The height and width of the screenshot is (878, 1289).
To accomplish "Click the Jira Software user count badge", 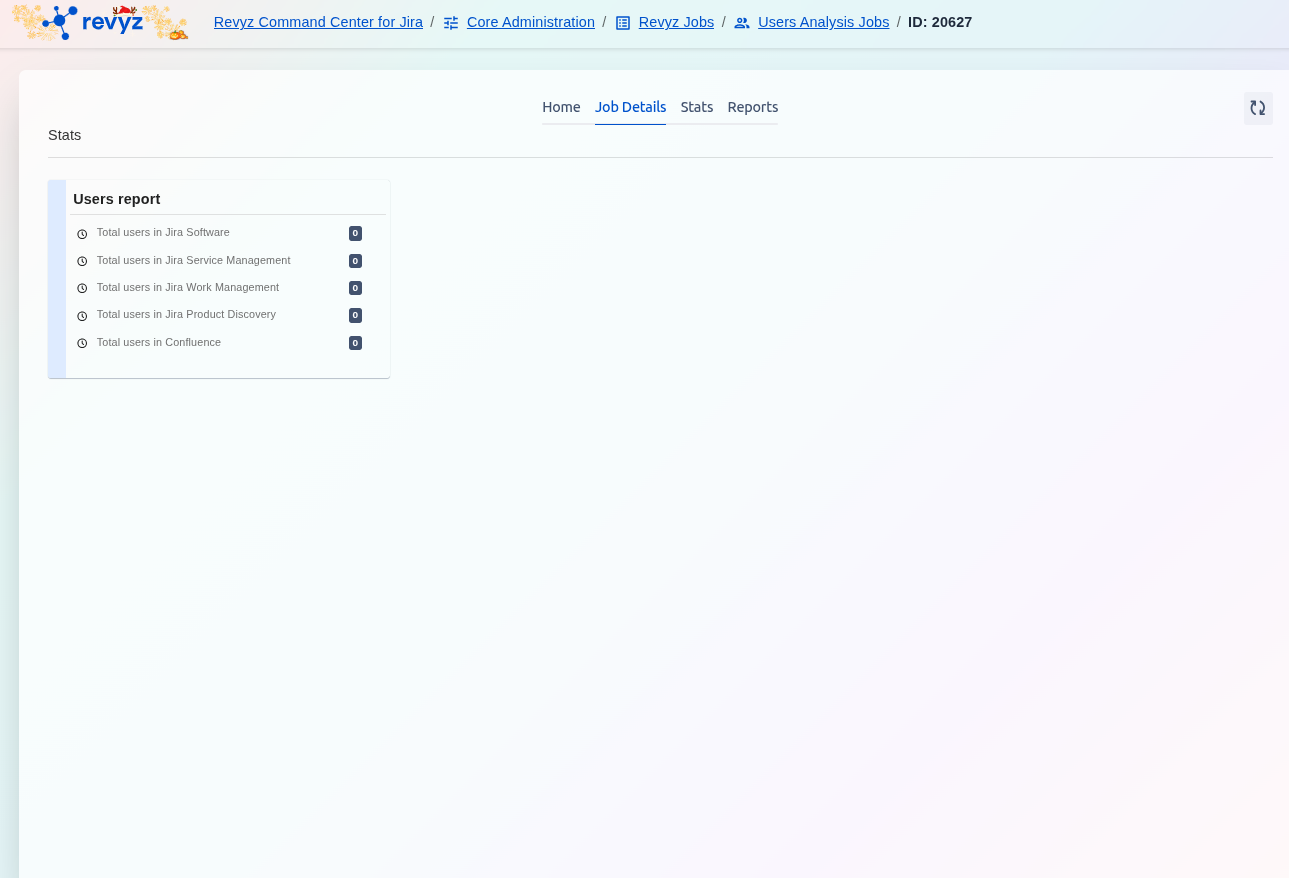I will click(355, 233).
